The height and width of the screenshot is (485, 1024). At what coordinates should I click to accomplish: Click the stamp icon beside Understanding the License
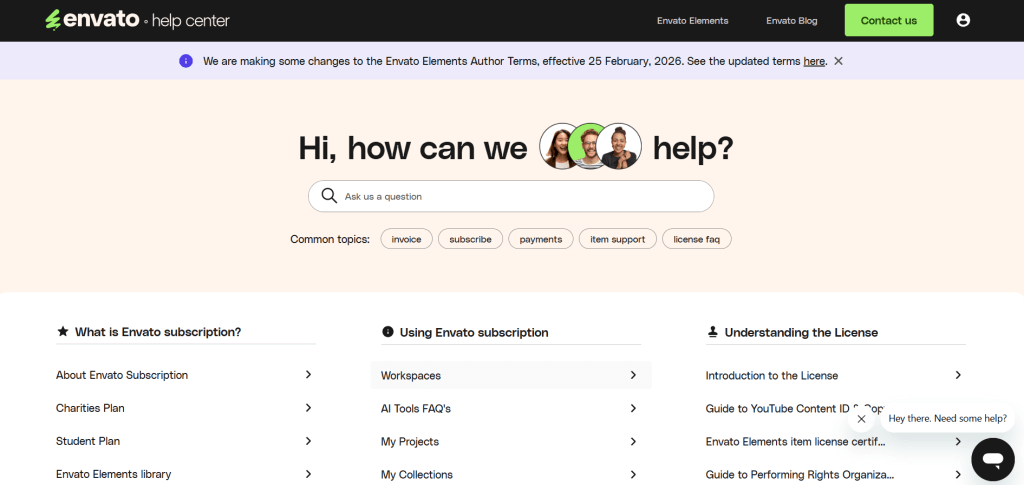pos(712,332)
